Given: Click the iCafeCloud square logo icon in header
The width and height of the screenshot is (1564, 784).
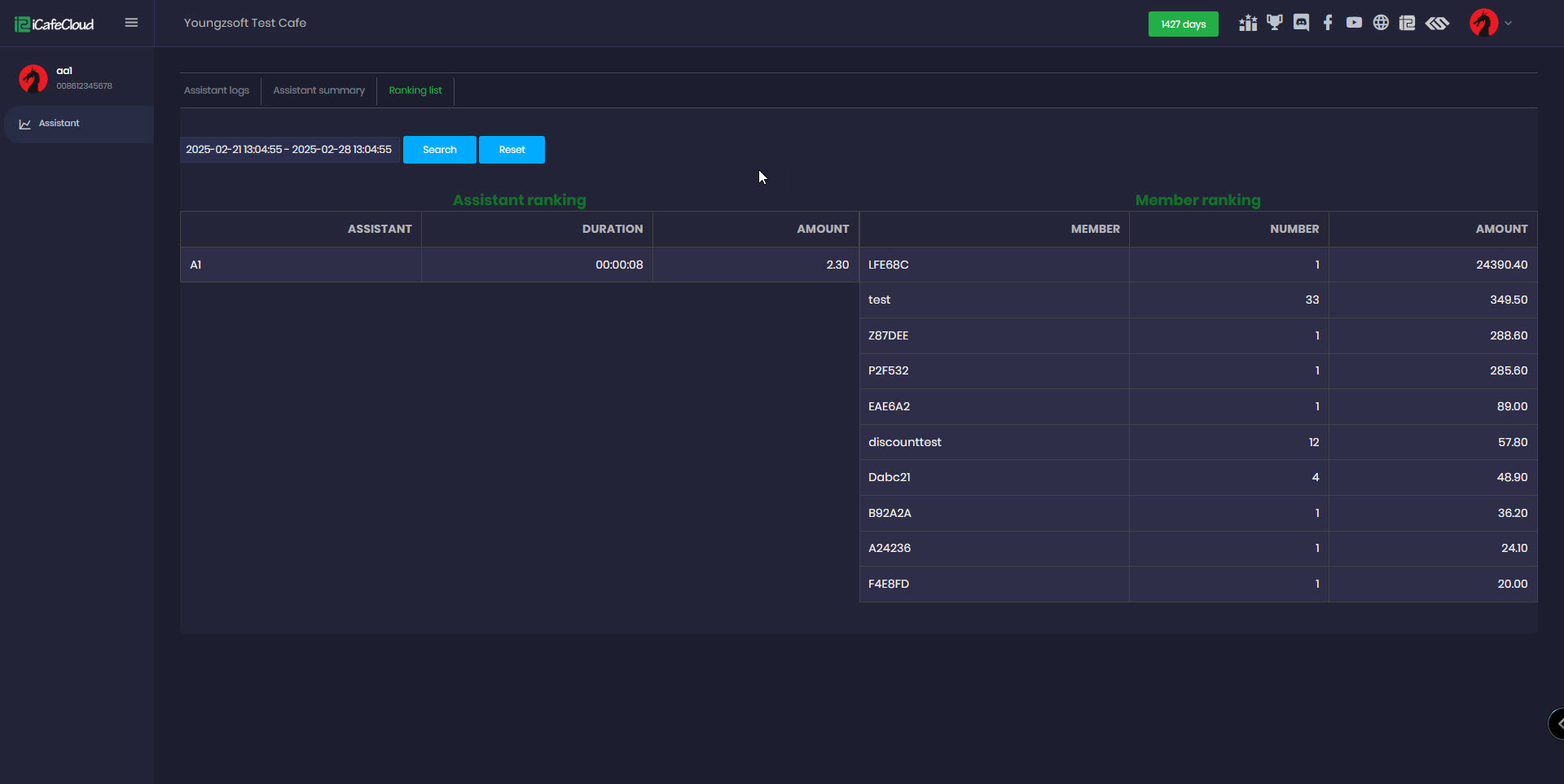Looking at the screenshot, I should tap(1407, 23).
